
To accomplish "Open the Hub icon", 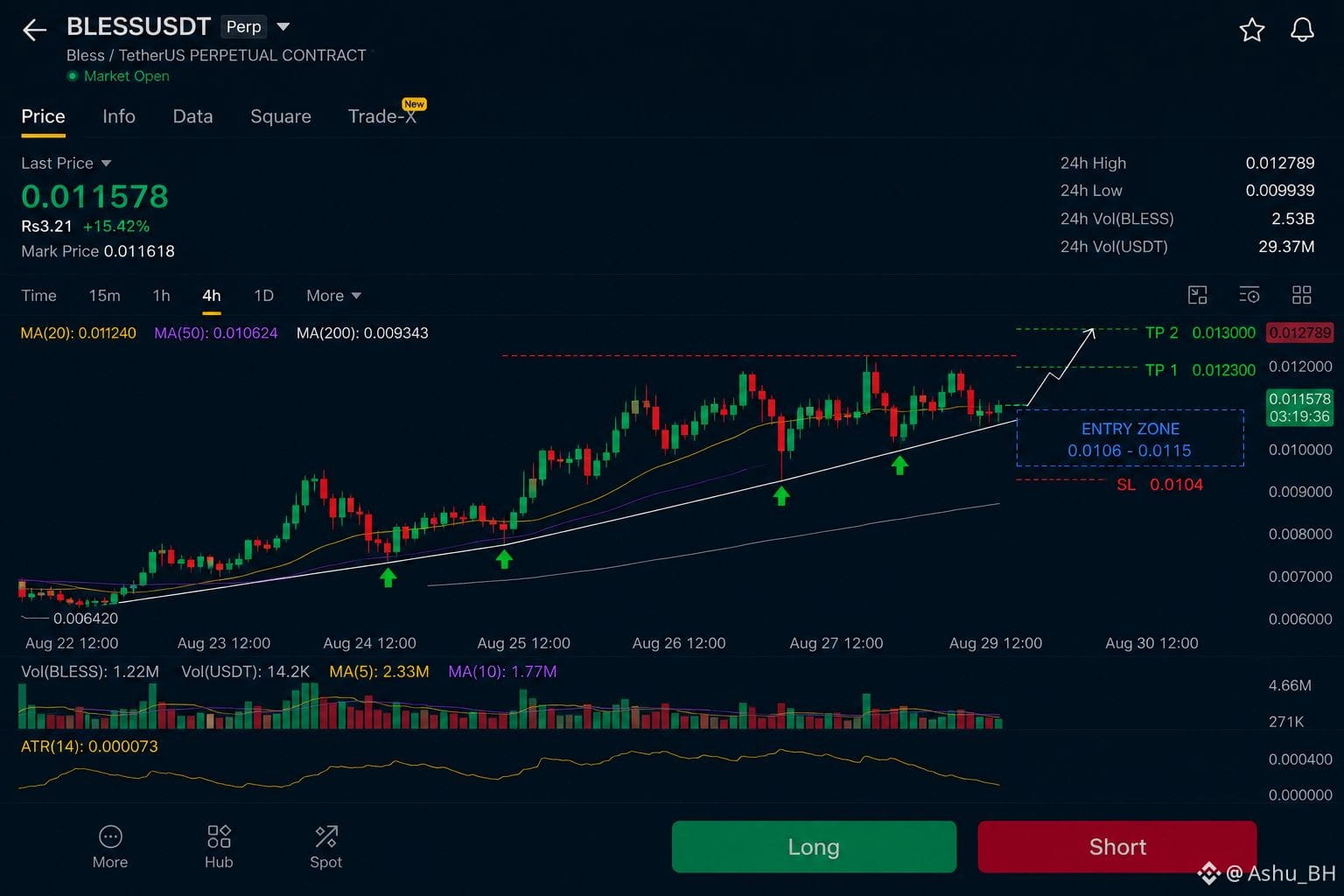I will (219, 847).
